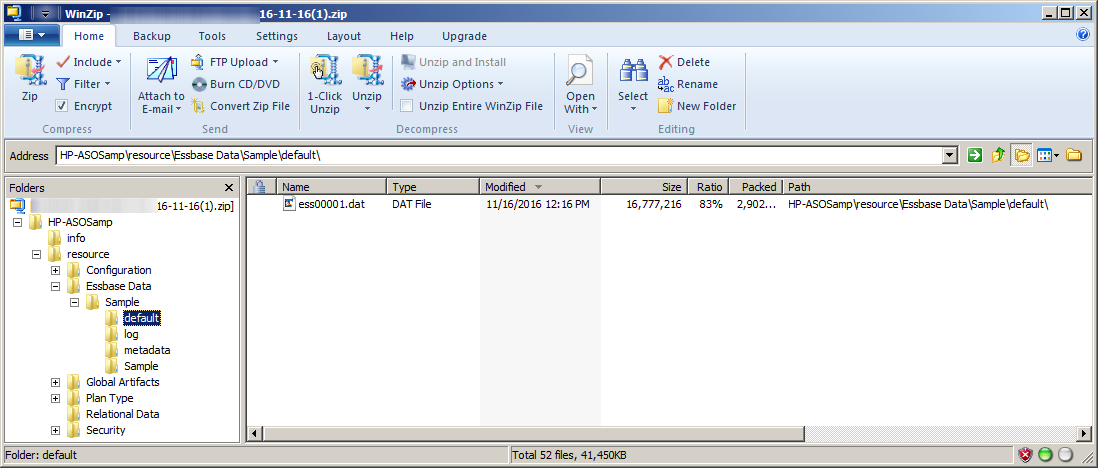Open the Layout tab
The height and width of the screenshot is (468, 1098).
[x=344, y=36]
